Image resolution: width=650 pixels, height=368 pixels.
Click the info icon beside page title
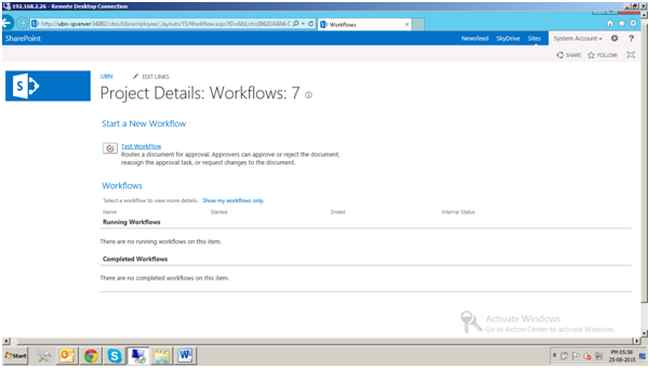308,95
